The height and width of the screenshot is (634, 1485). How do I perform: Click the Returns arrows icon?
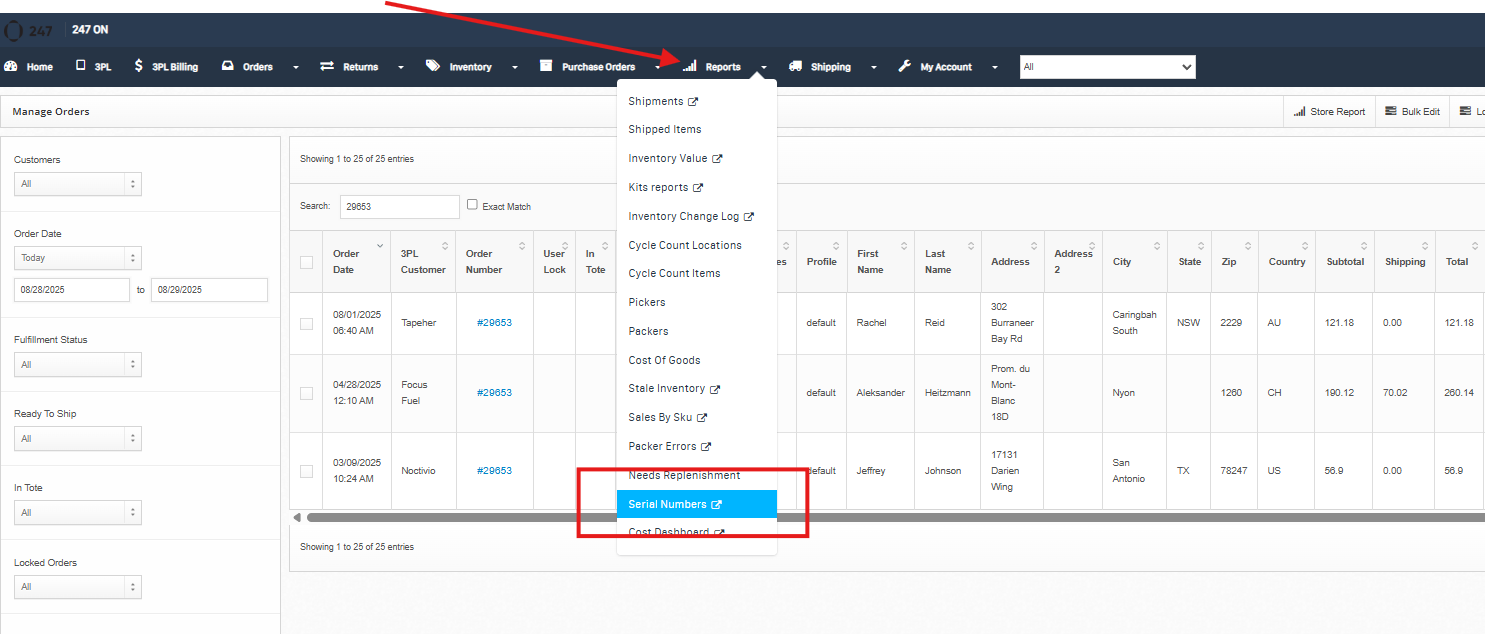point(327,66)
